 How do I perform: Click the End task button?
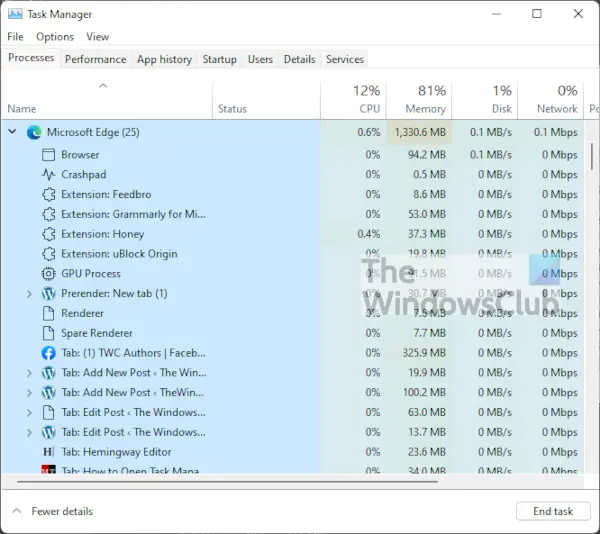553,511
